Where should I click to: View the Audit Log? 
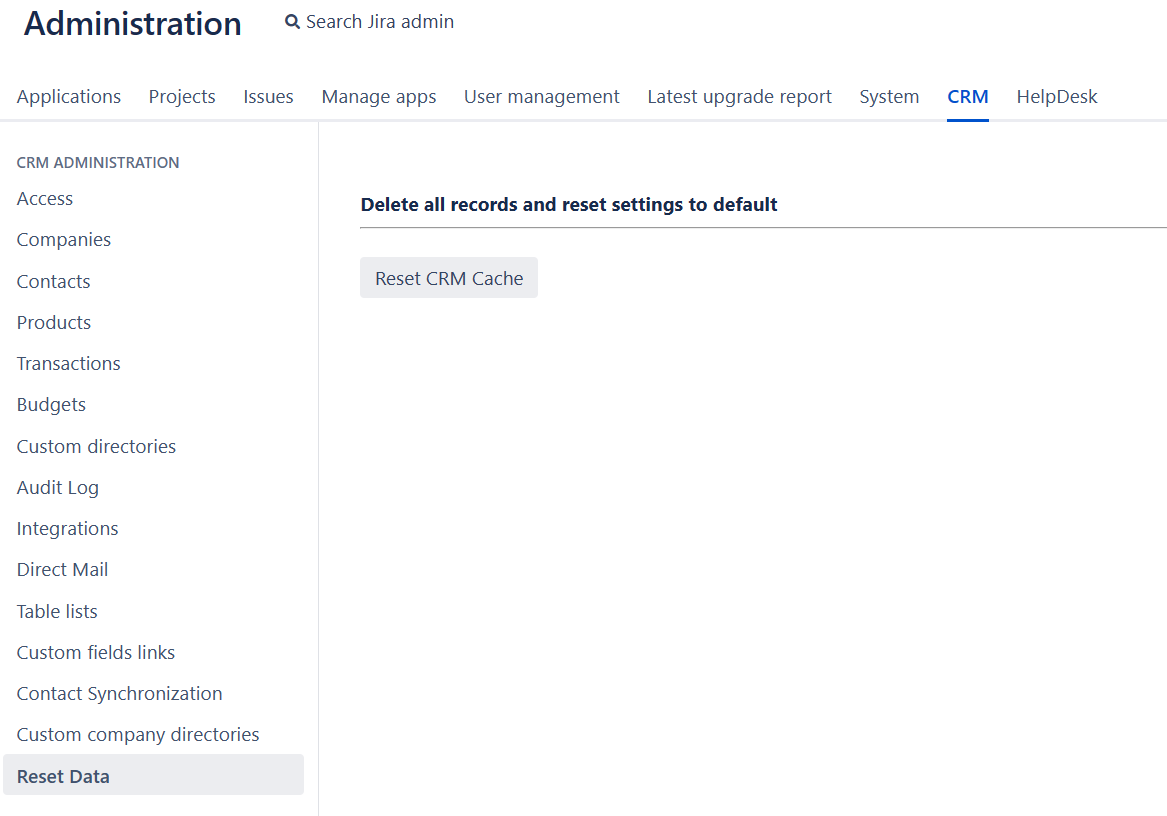click(x=58, y=488)
